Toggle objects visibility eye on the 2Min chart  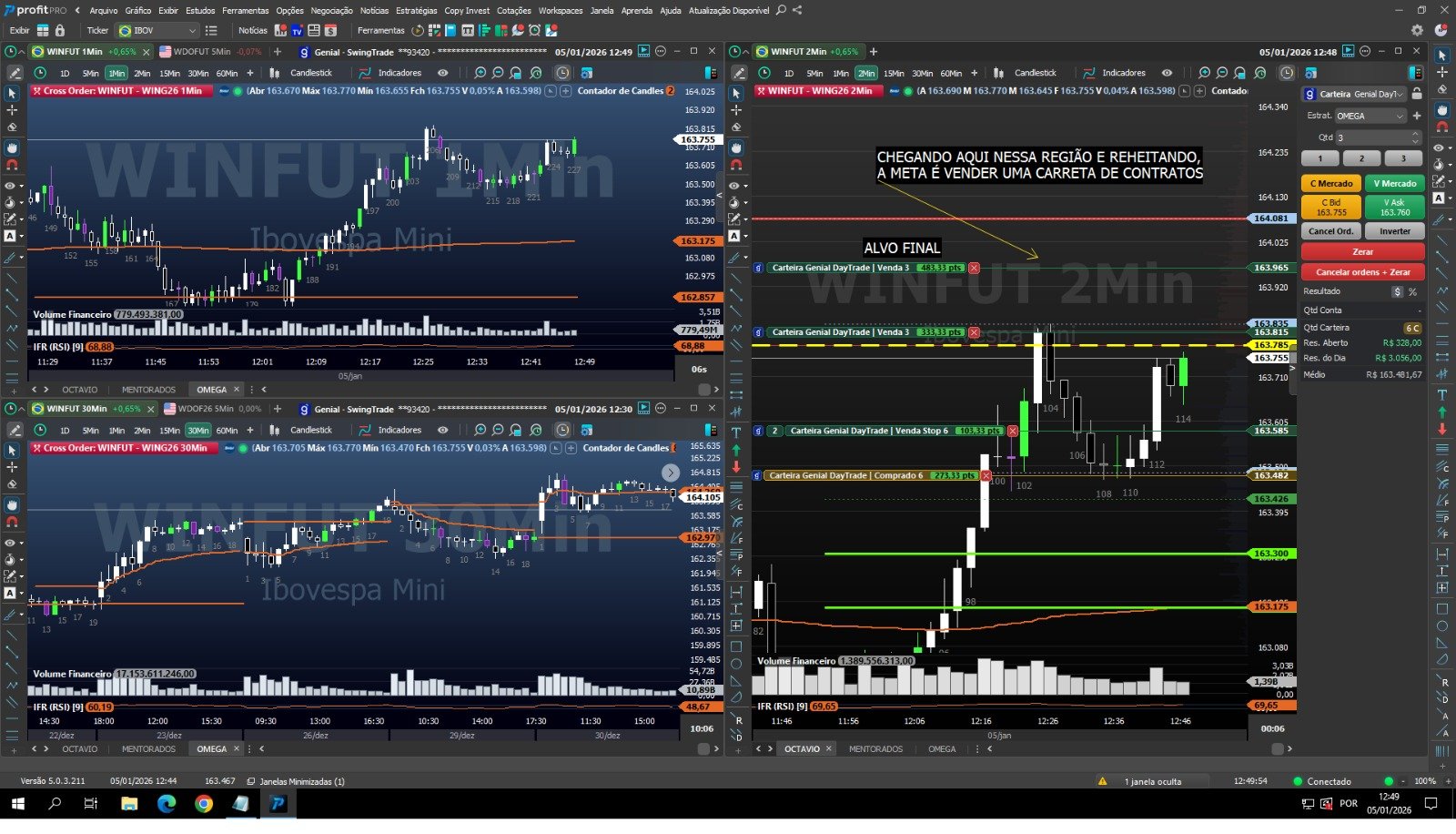[x=1166, y=73]
